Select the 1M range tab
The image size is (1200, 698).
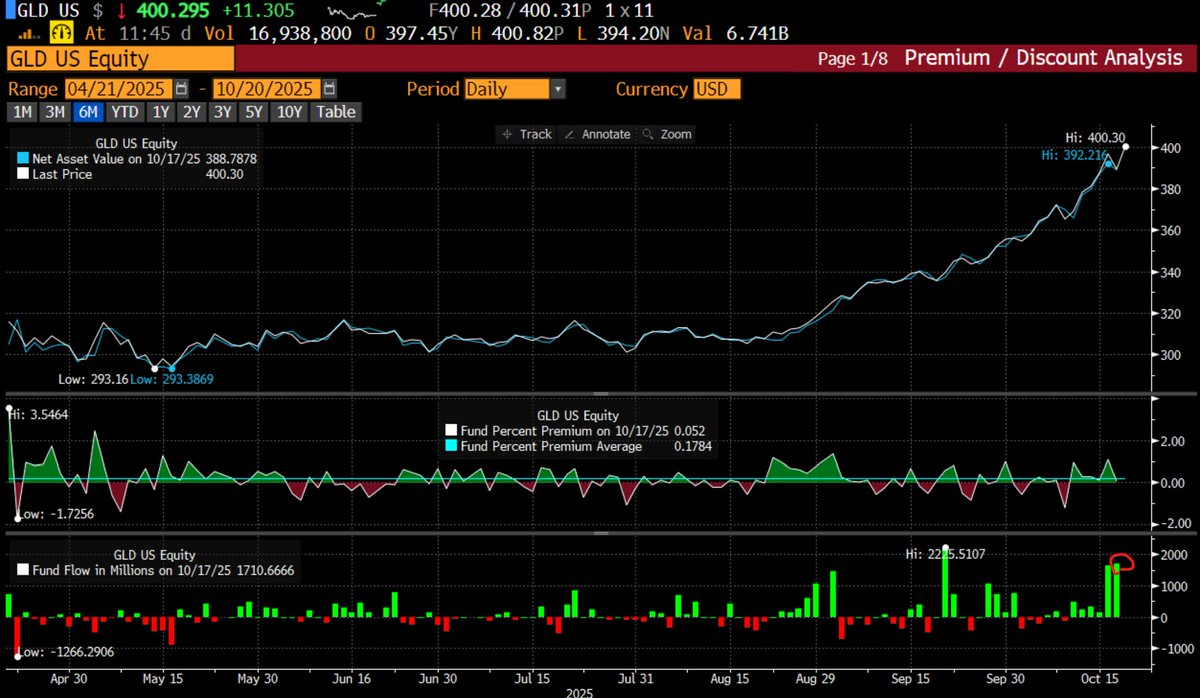pos(22,112)
